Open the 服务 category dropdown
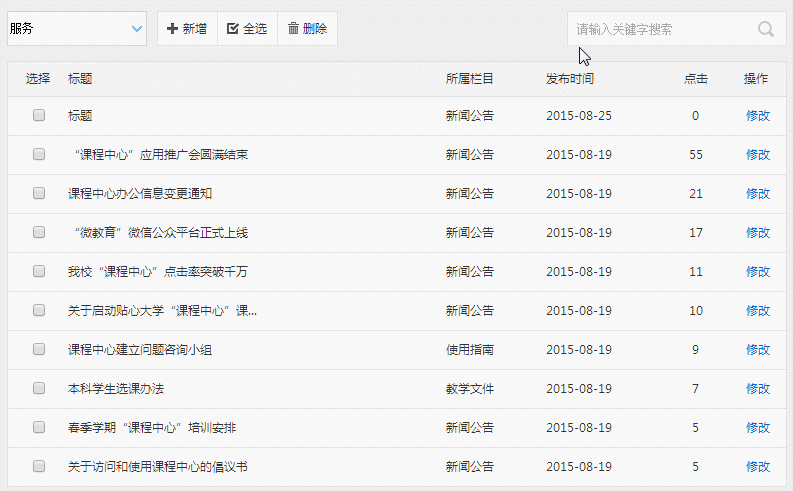The image size is (793, 491). [x=77, y=29]
